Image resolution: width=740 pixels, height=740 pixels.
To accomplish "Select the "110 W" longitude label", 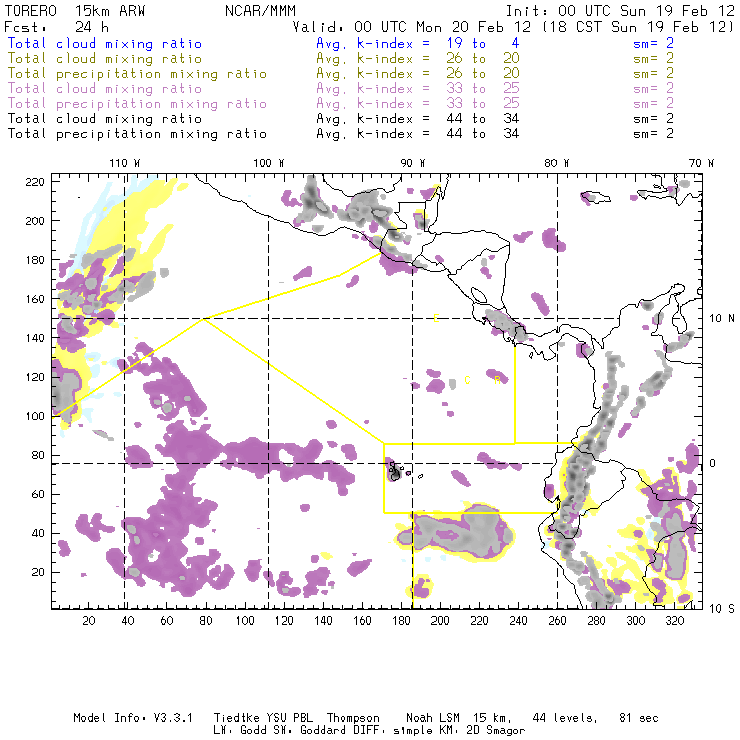I will tap(125, 163).
